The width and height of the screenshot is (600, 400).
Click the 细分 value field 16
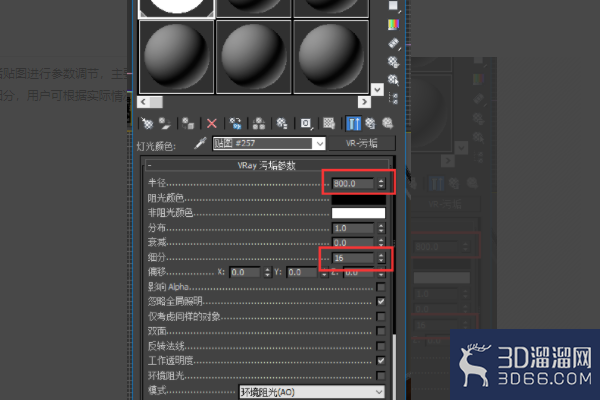(353, 258)
